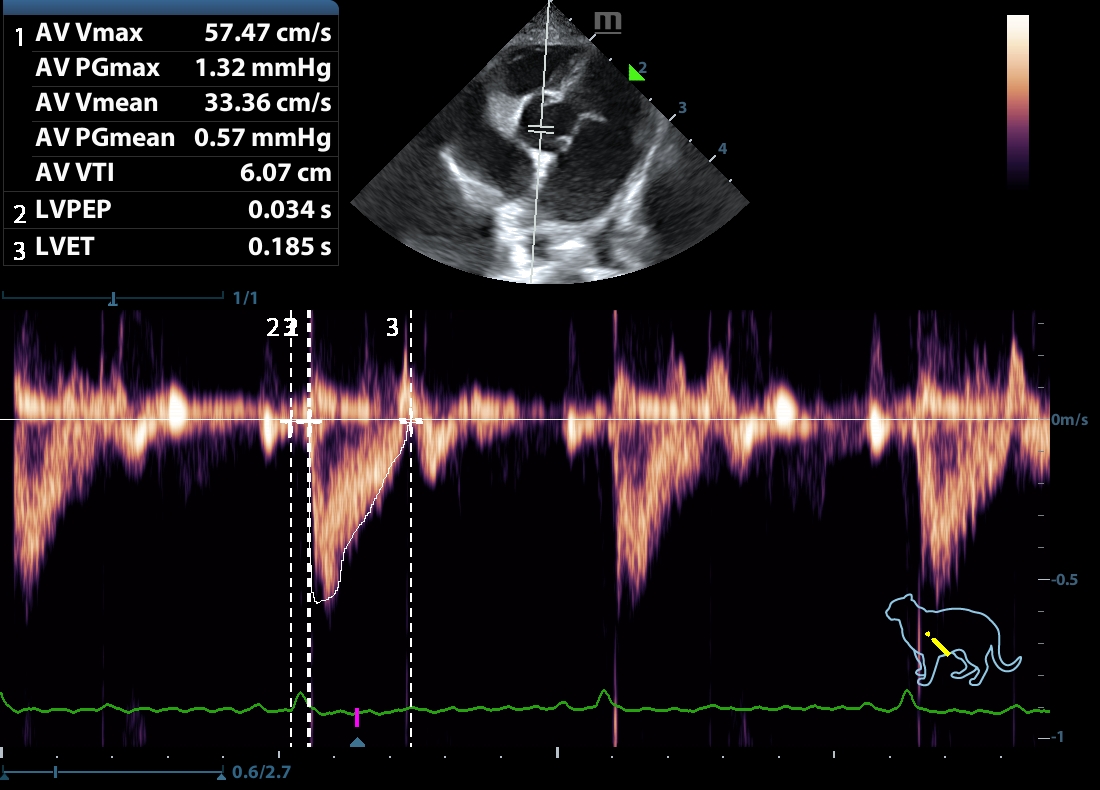Click the green focus triangle on the depth scale
Image resolution: width=1100 pixels, height=790 pixels.
634,71
